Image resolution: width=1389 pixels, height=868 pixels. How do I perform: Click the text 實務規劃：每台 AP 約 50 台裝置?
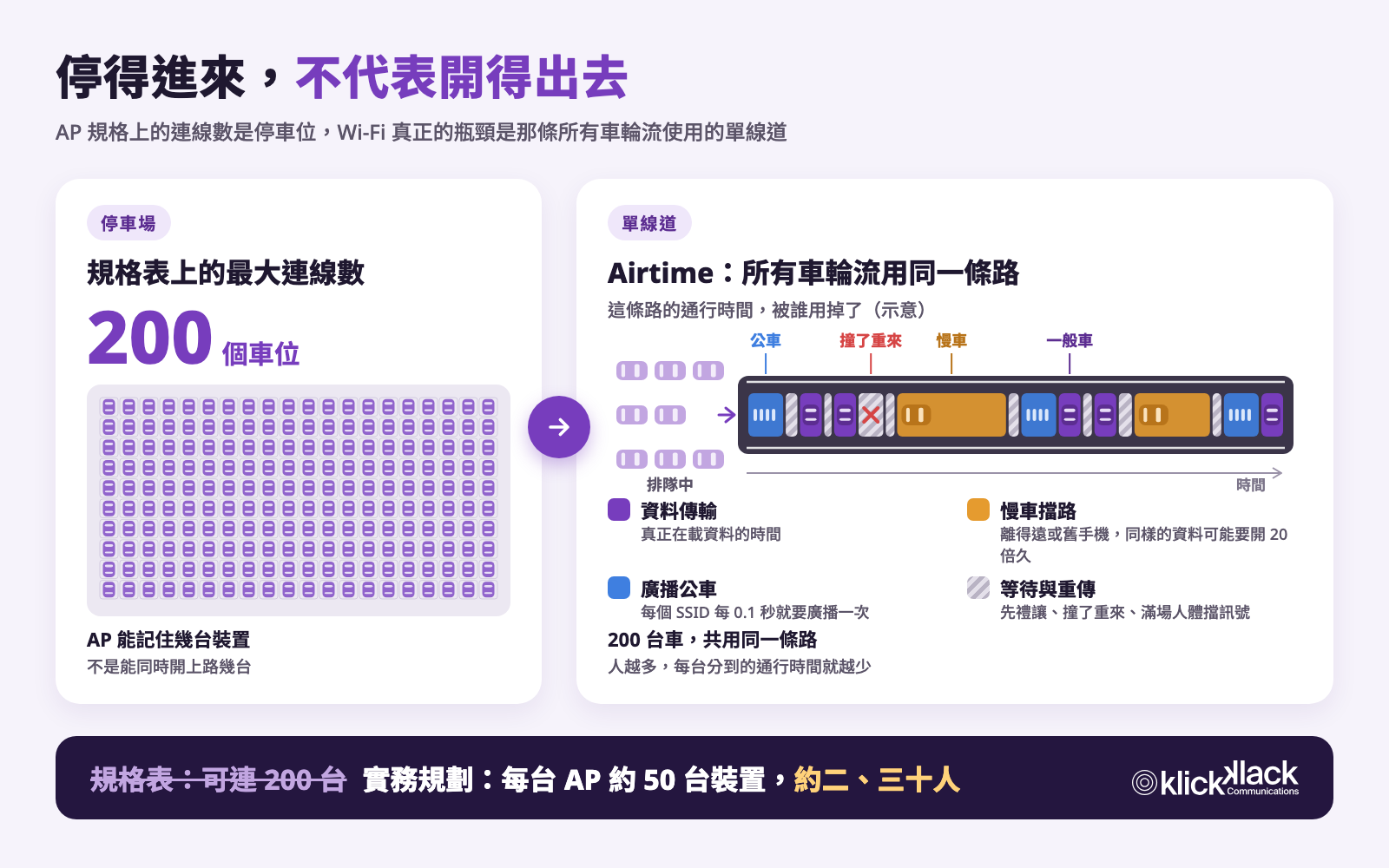tap(564, 779)
